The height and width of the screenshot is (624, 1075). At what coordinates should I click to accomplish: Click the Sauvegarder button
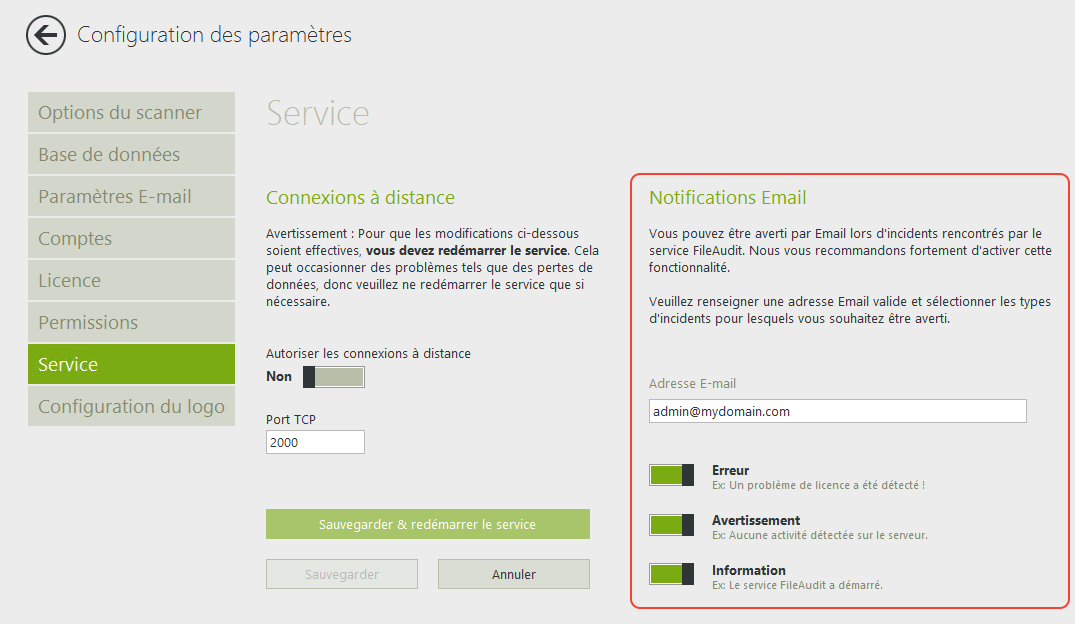pos(341,574)
